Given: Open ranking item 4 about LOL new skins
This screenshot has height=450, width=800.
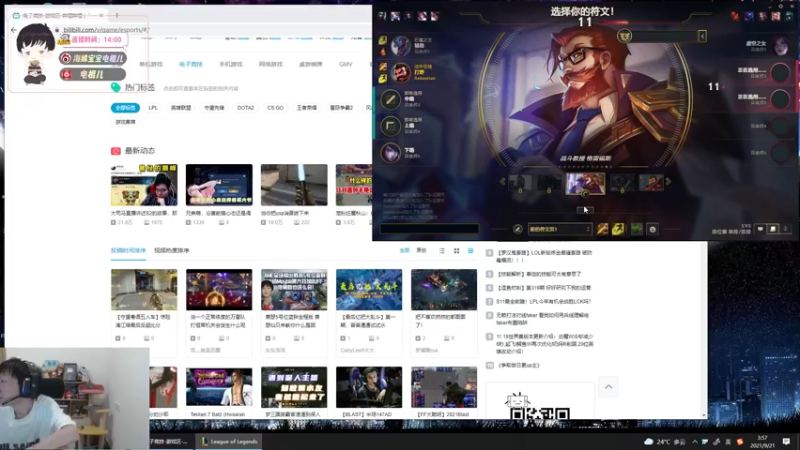Looking at the screenshot, I should 544,256.
